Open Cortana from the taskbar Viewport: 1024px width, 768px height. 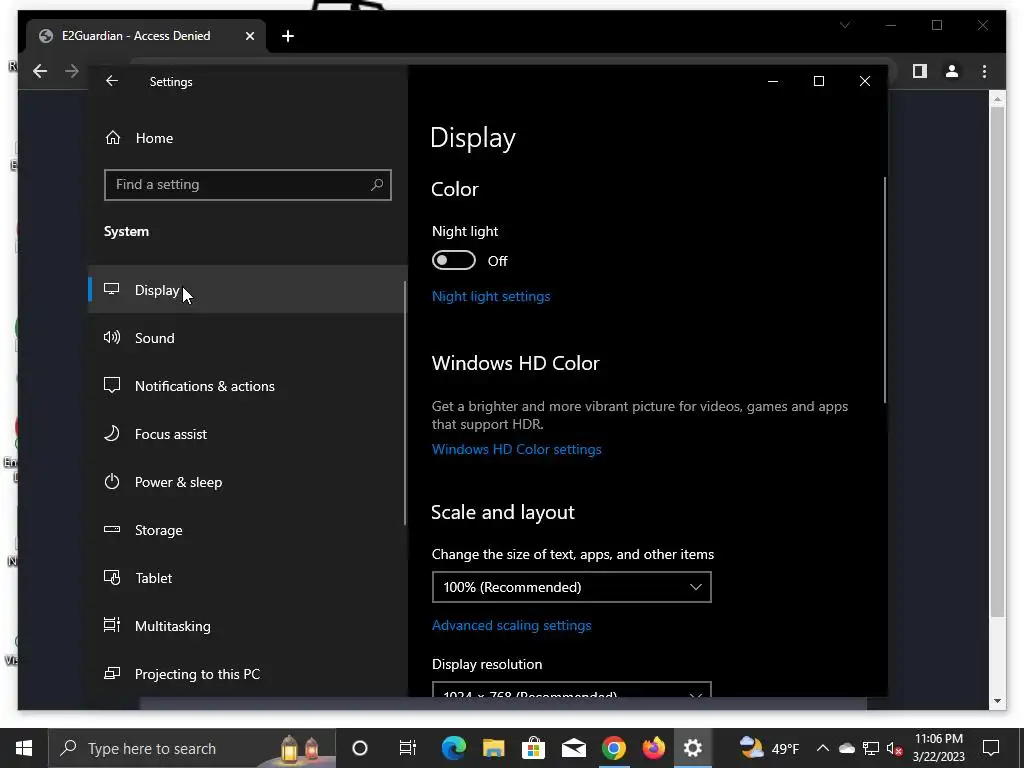360,748
